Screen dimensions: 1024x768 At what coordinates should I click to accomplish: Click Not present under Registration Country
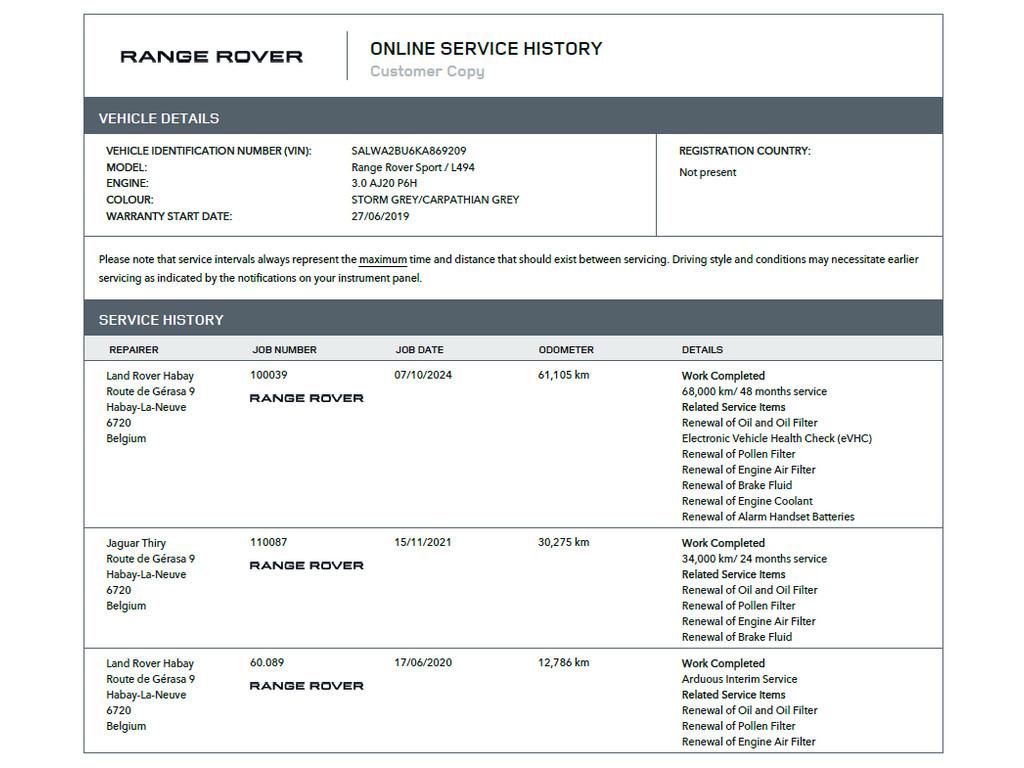pos(707,172)
